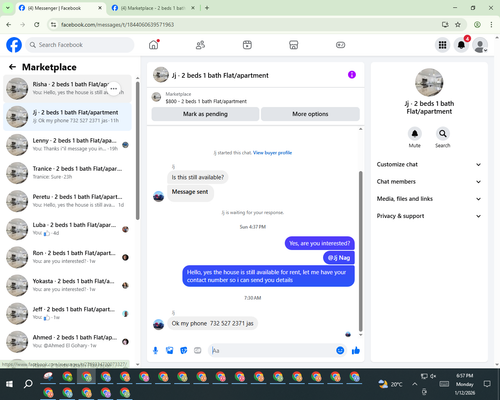Expand Chat members section

point(429,182)
